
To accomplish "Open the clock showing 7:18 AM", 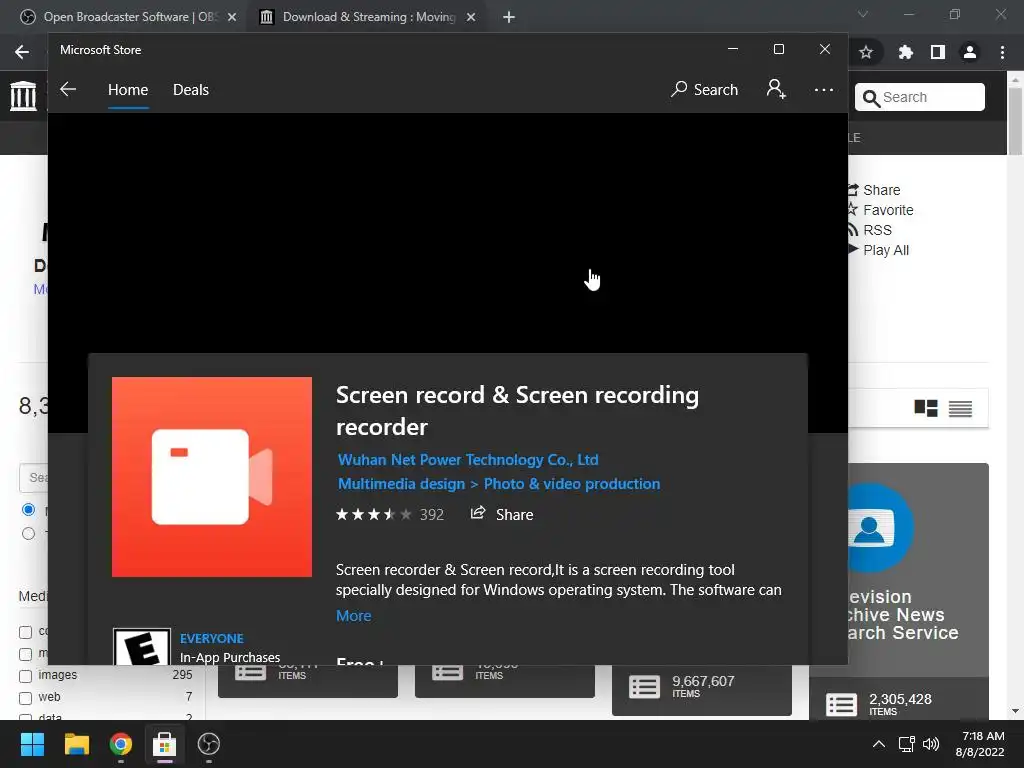I will pyautogui.click(x=980, y=744).
